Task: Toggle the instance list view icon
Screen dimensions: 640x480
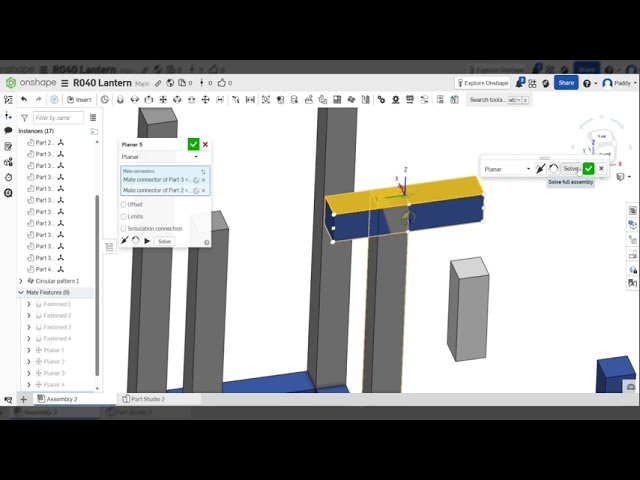Action: coord(93,118)
